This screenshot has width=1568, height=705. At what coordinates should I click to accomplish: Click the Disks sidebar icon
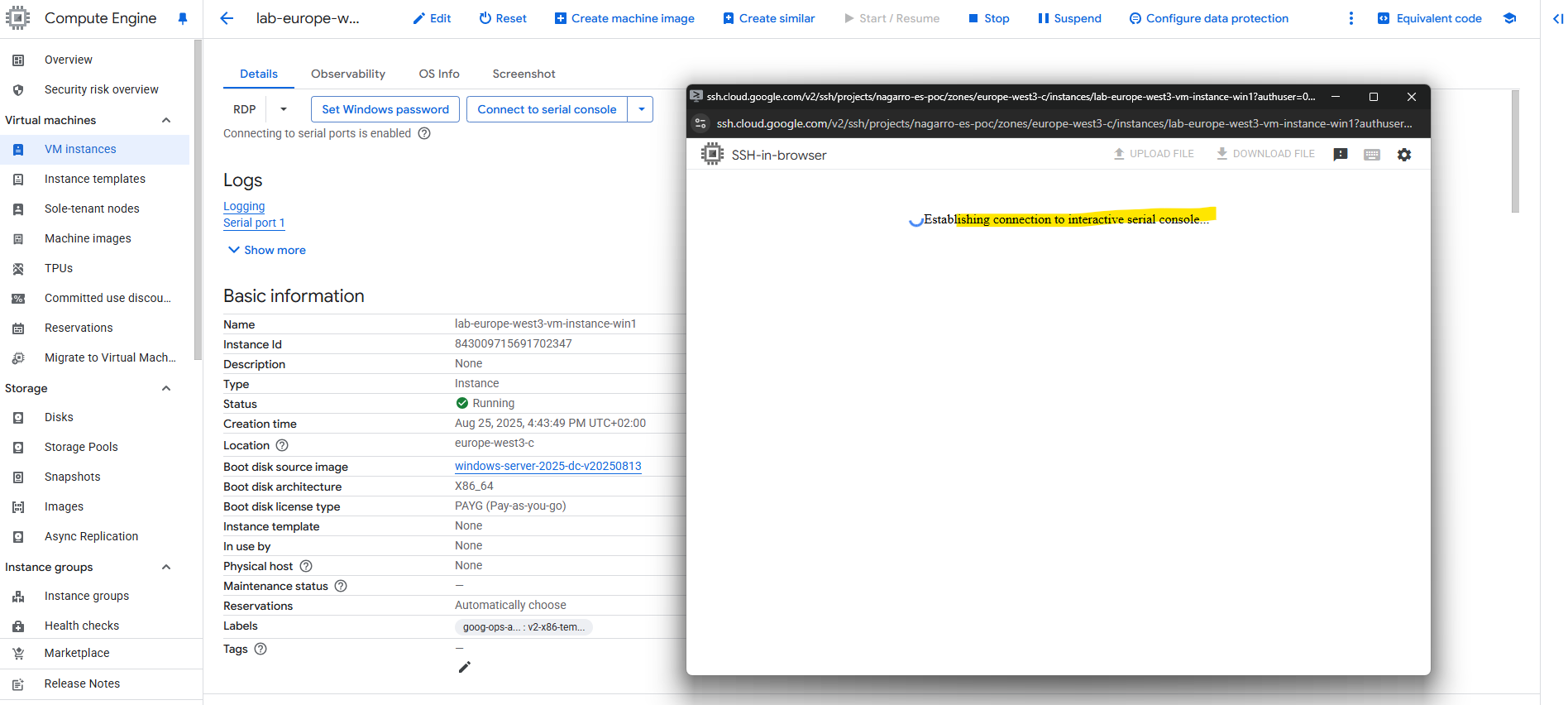click(x=18, y=417)
